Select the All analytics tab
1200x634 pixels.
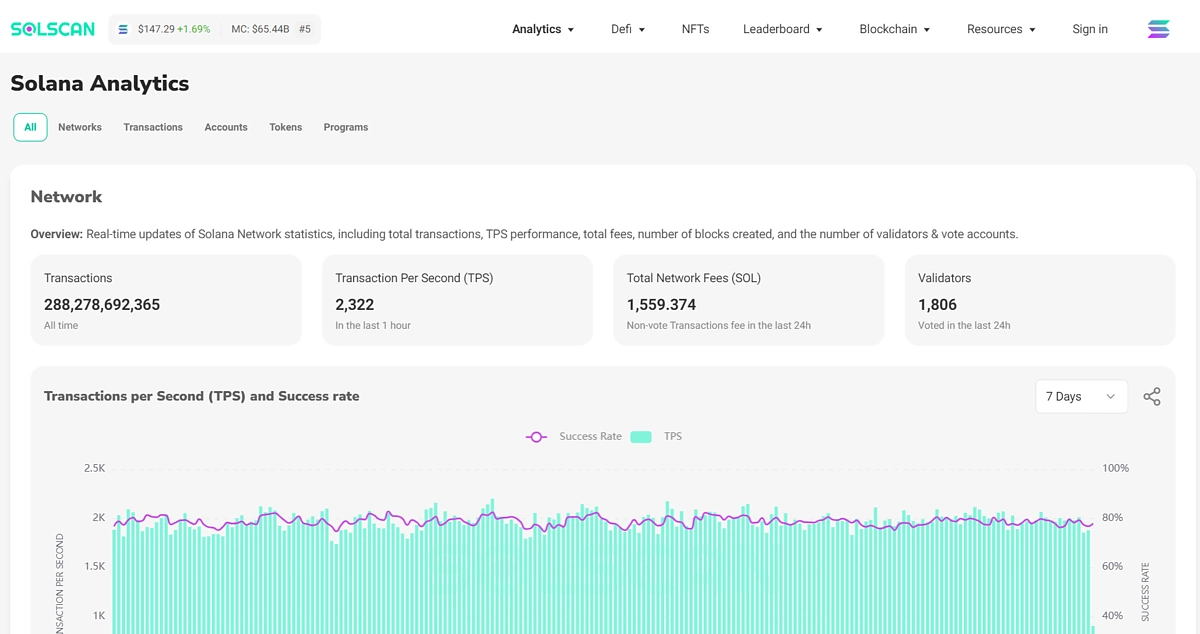[x=30, y=127]
